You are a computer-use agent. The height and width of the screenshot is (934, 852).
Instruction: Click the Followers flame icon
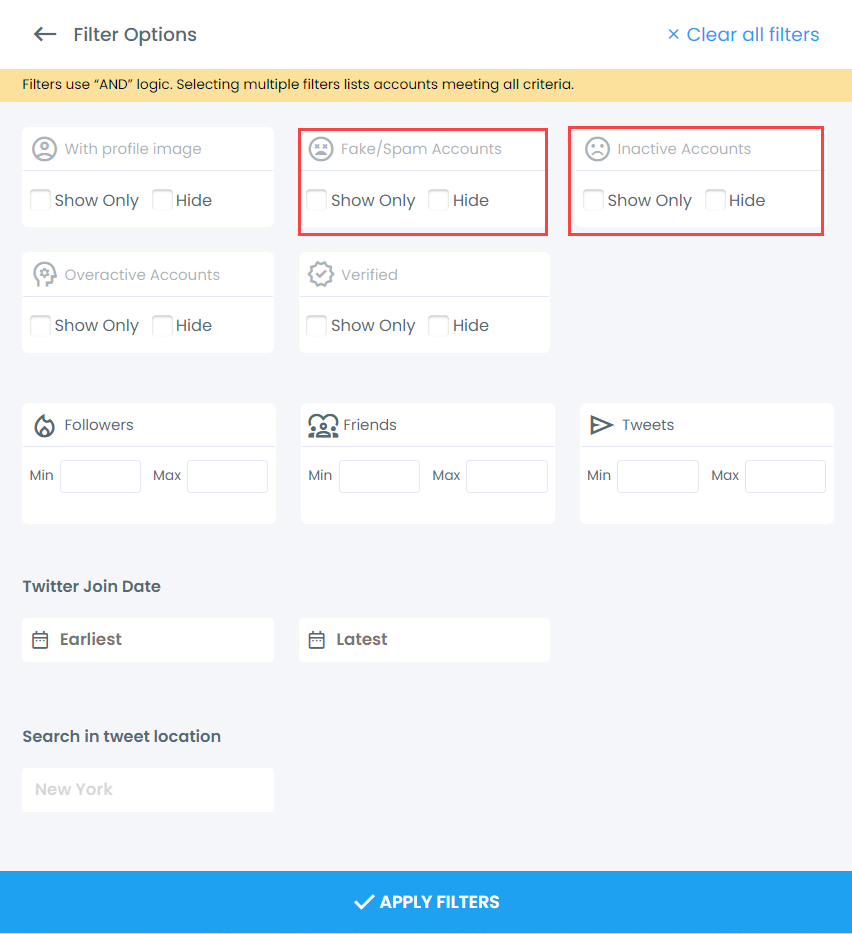coord(44,424)
